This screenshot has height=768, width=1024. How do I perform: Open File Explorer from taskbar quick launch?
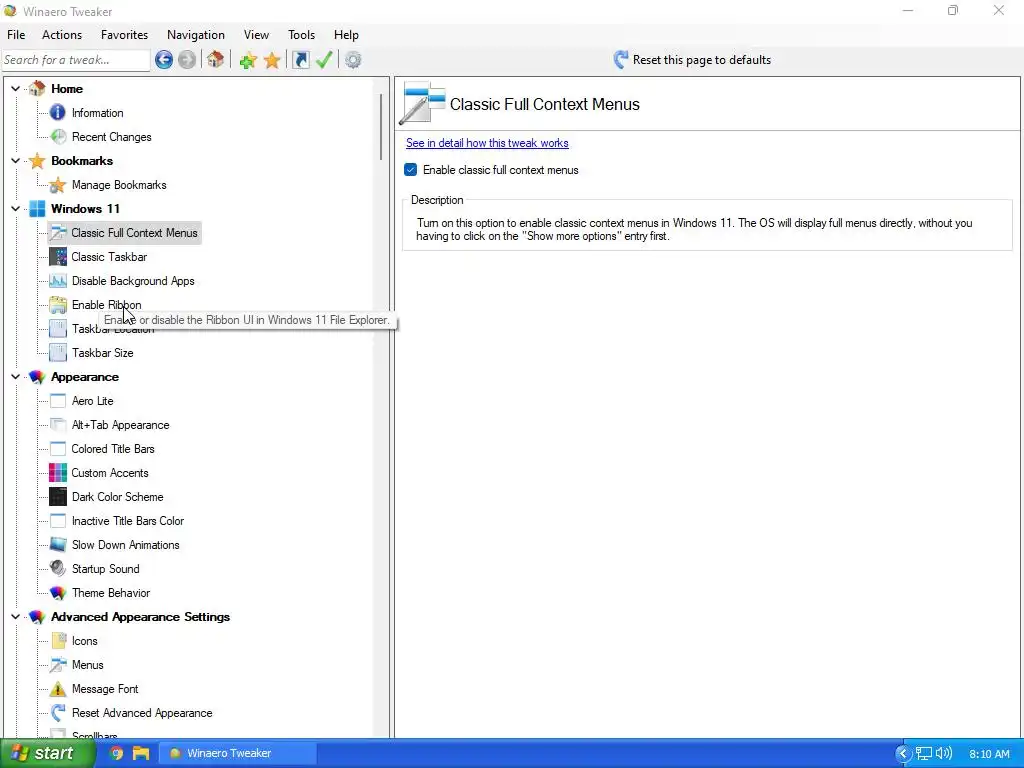[x=141, y=753]
